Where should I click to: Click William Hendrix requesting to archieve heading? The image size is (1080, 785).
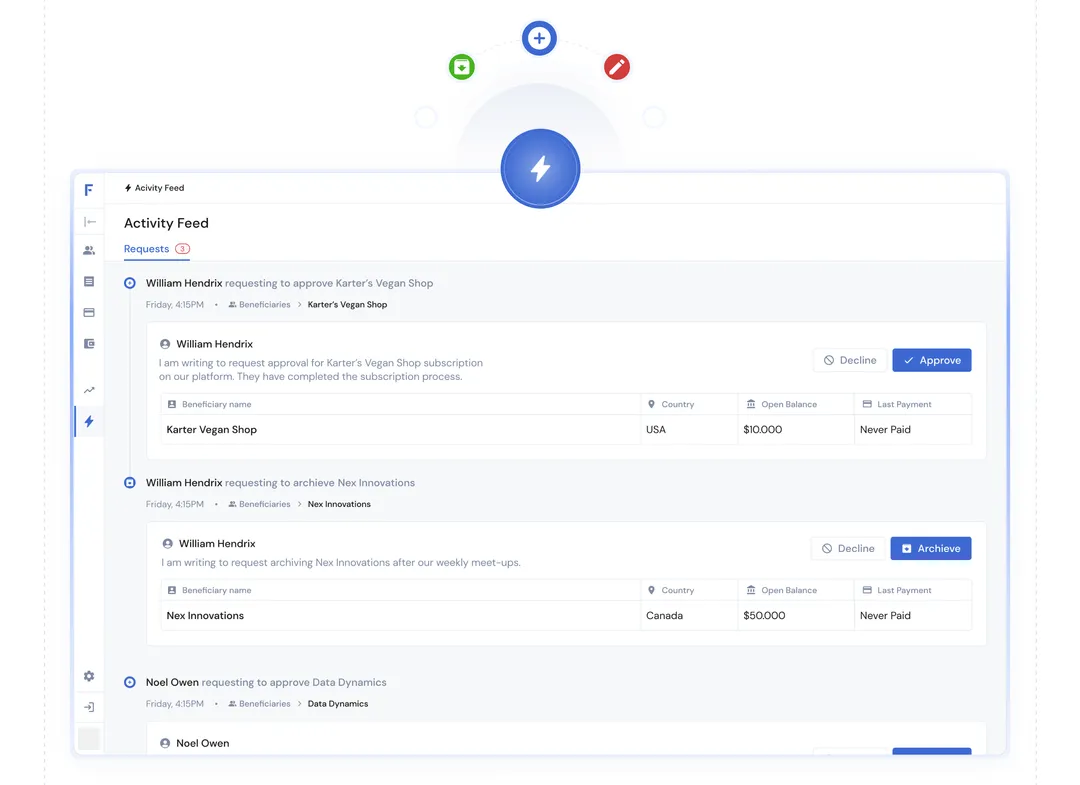280,483
